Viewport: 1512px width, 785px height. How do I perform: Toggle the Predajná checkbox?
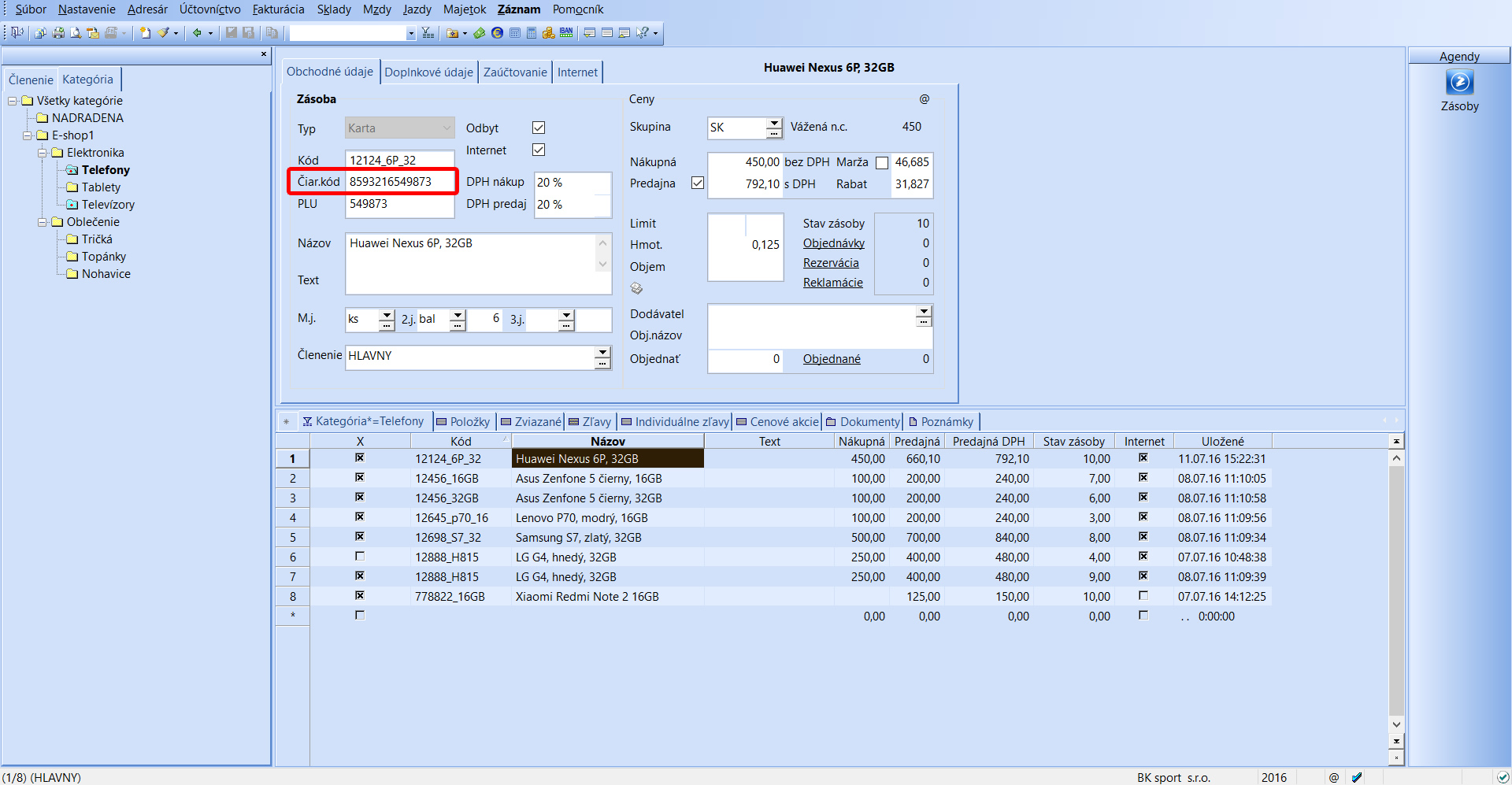[x=698, y=183]
